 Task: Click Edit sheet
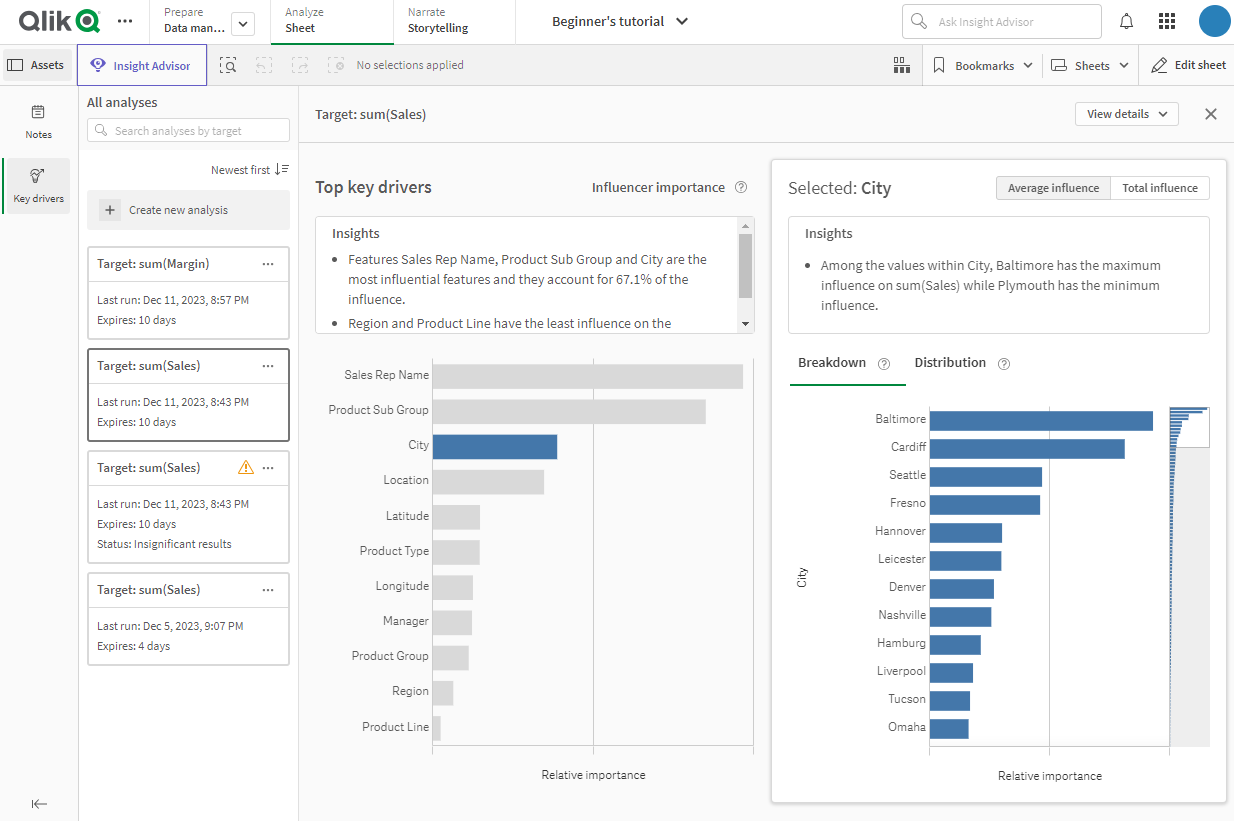coord(1187,64)
